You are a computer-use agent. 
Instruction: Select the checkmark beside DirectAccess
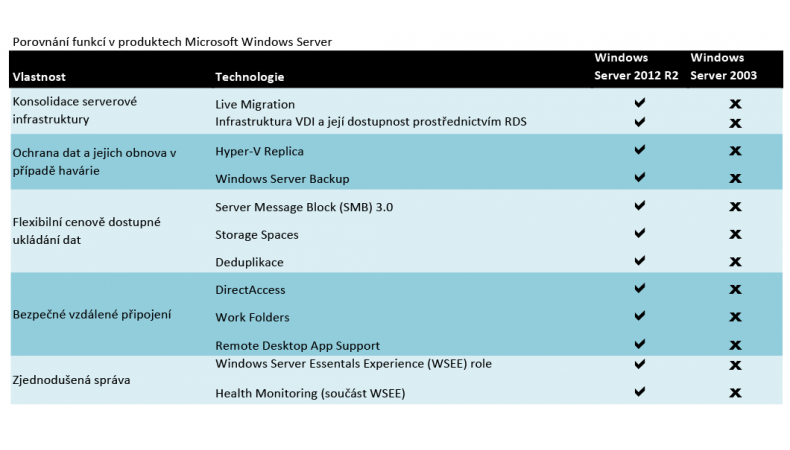pyautogui.click(x=639, y=289)
